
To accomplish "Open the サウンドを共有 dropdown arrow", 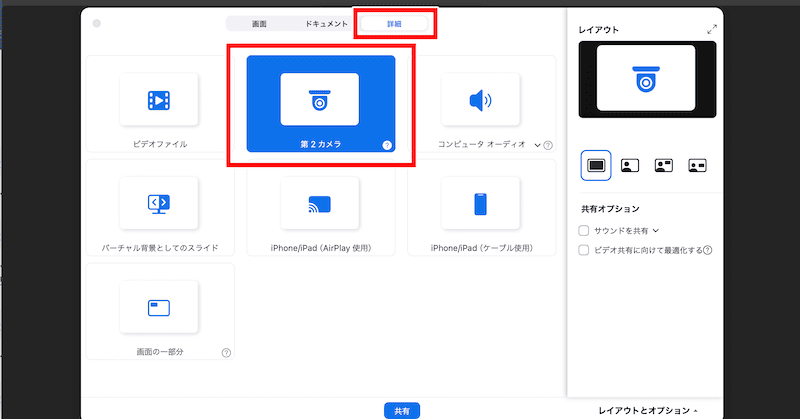I will point(656,230).
